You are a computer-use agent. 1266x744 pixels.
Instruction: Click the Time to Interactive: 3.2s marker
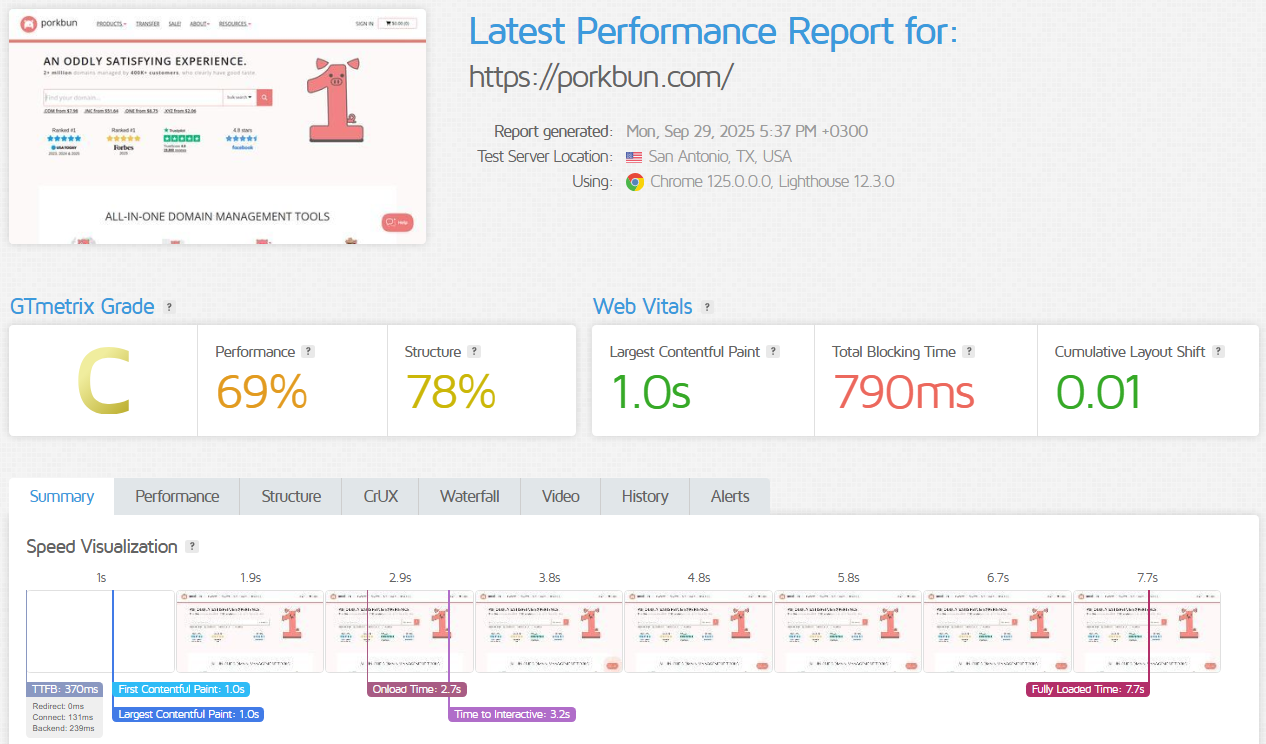click(512, 714)
